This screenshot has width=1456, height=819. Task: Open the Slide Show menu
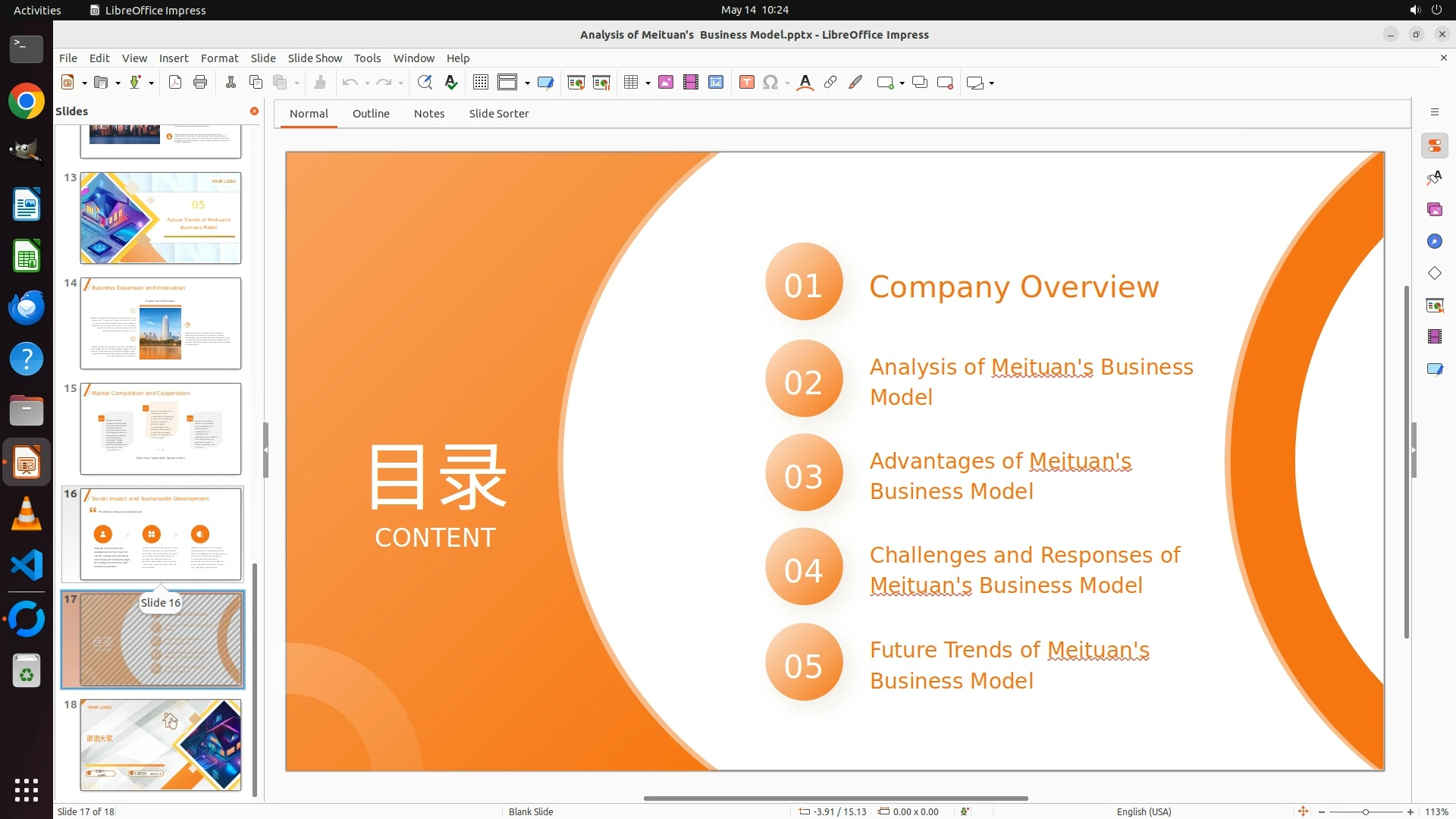pos(315,58)
